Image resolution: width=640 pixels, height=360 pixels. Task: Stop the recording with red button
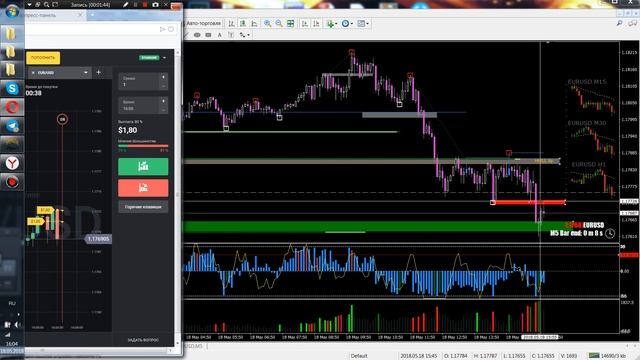point(145,4)
